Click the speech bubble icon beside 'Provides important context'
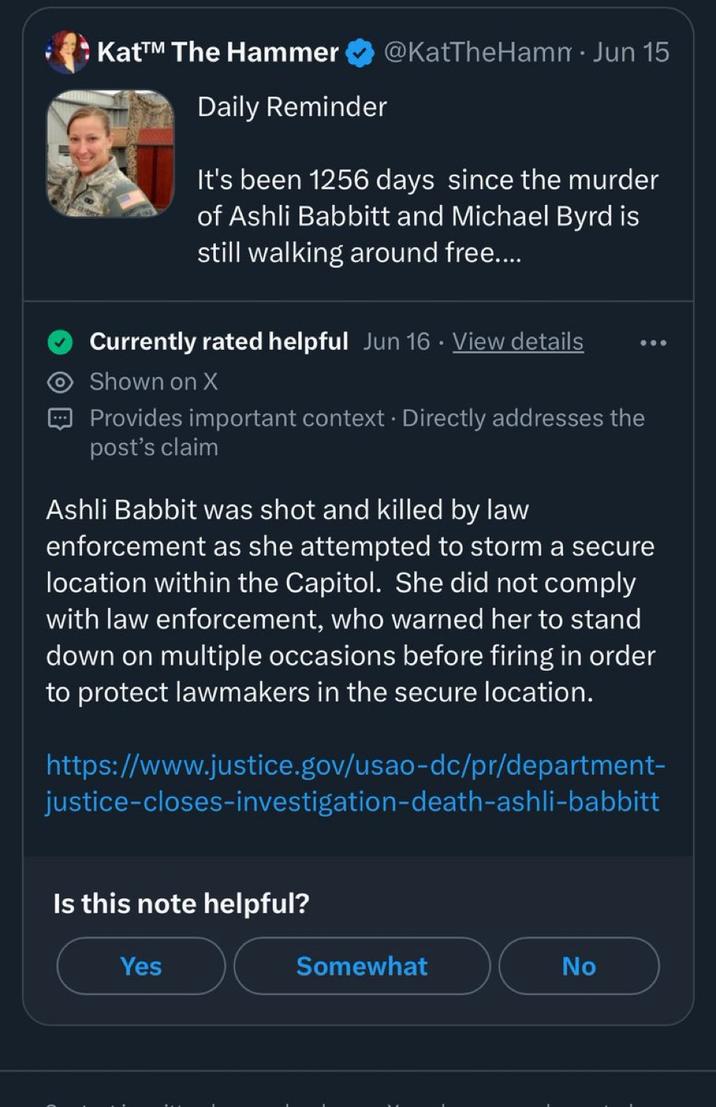This screenshot has height=1107, width=716. (x=60, y=418)
